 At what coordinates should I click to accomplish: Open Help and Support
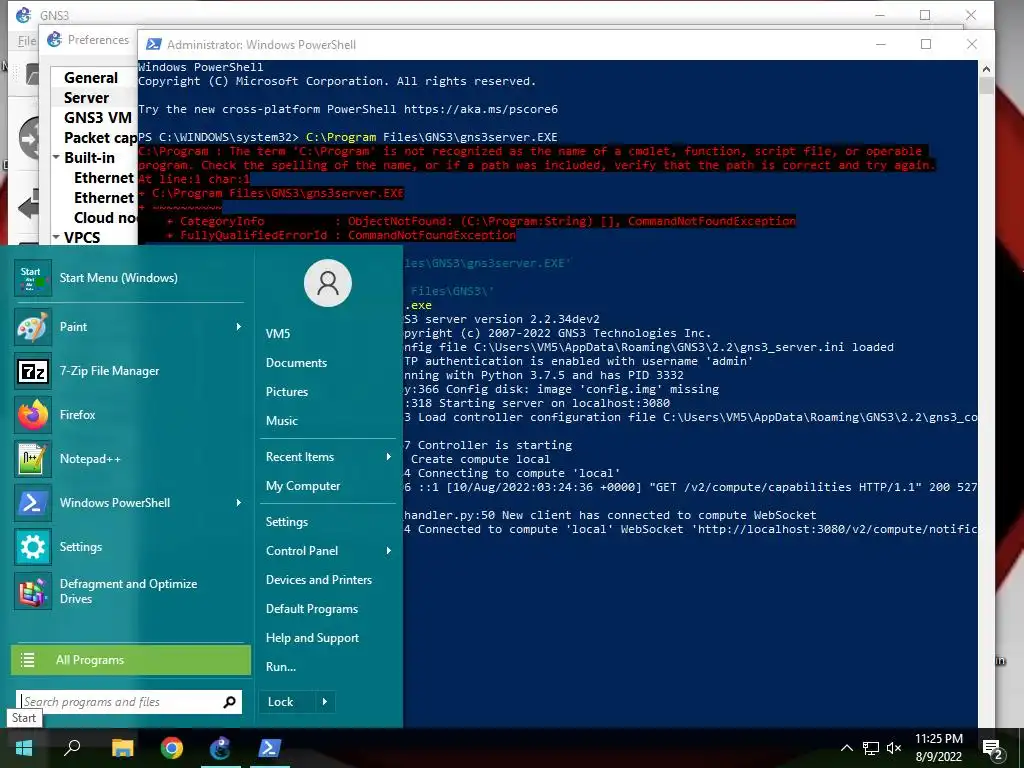[x=312, y=638]
